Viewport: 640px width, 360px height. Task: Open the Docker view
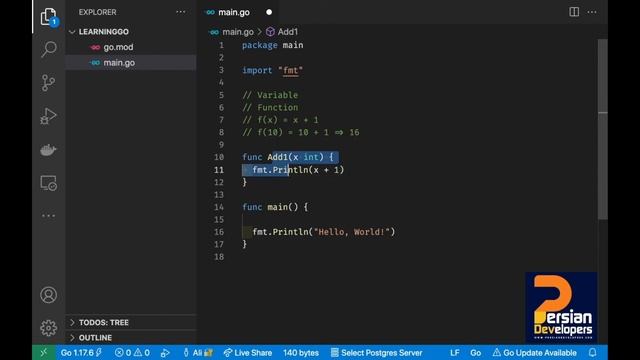[x=49, y=150]
